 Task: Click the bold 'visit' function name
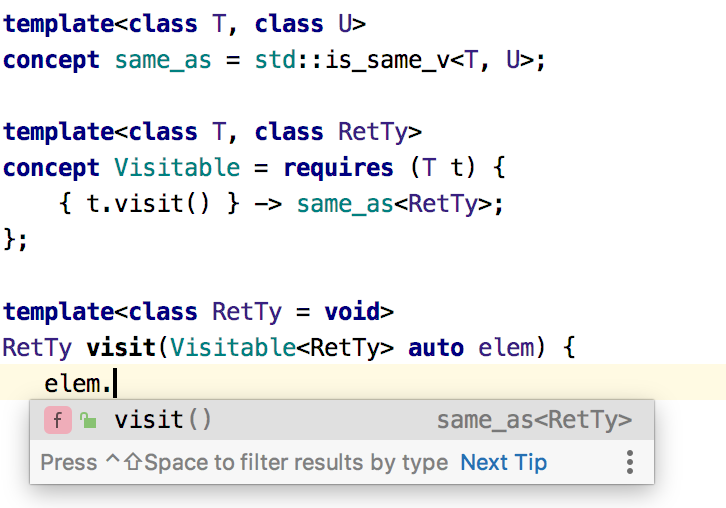[121, 347]
